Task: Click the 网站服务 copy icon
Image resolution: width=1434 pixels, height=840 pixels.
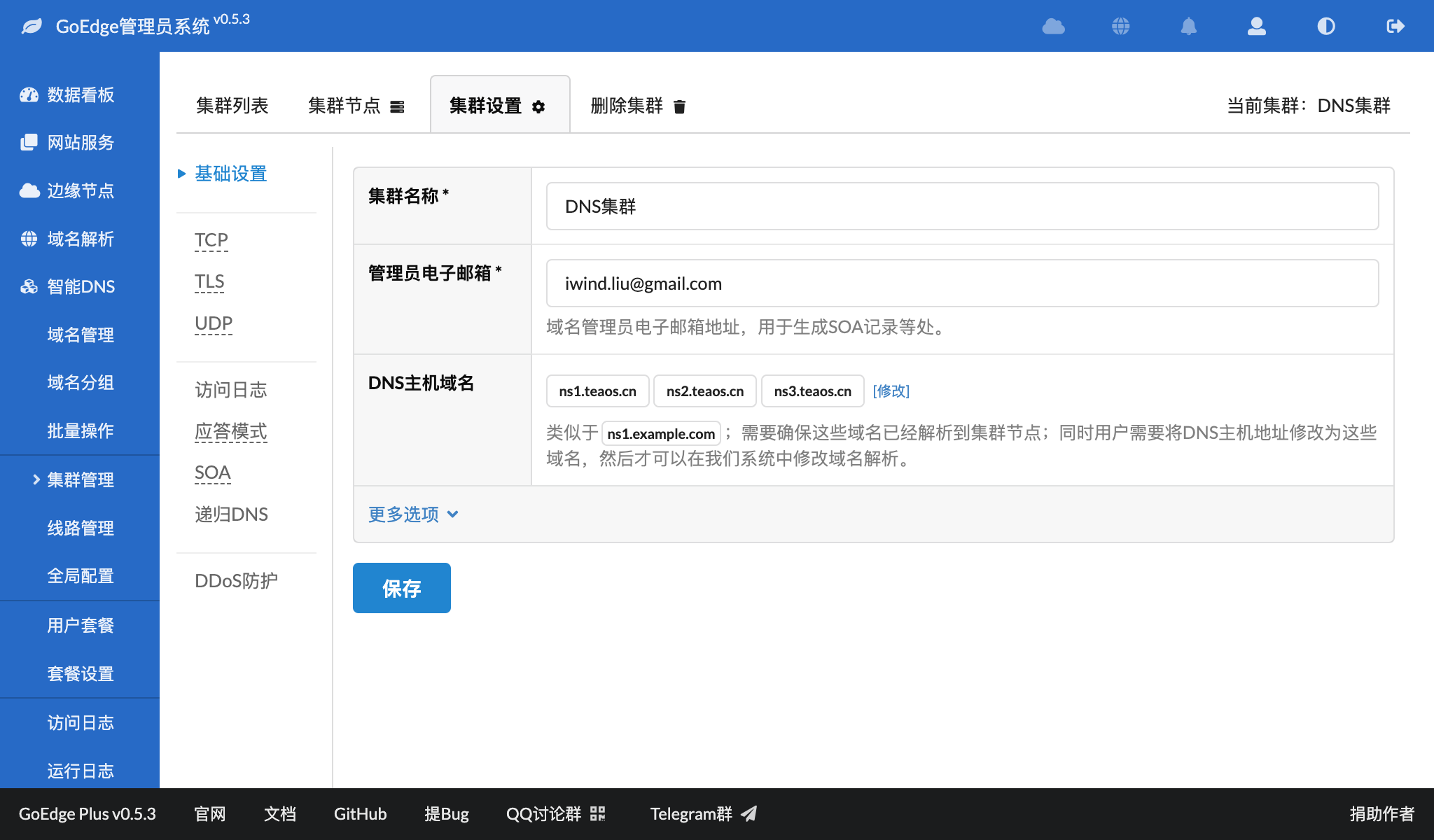Action: pos(29,143)
